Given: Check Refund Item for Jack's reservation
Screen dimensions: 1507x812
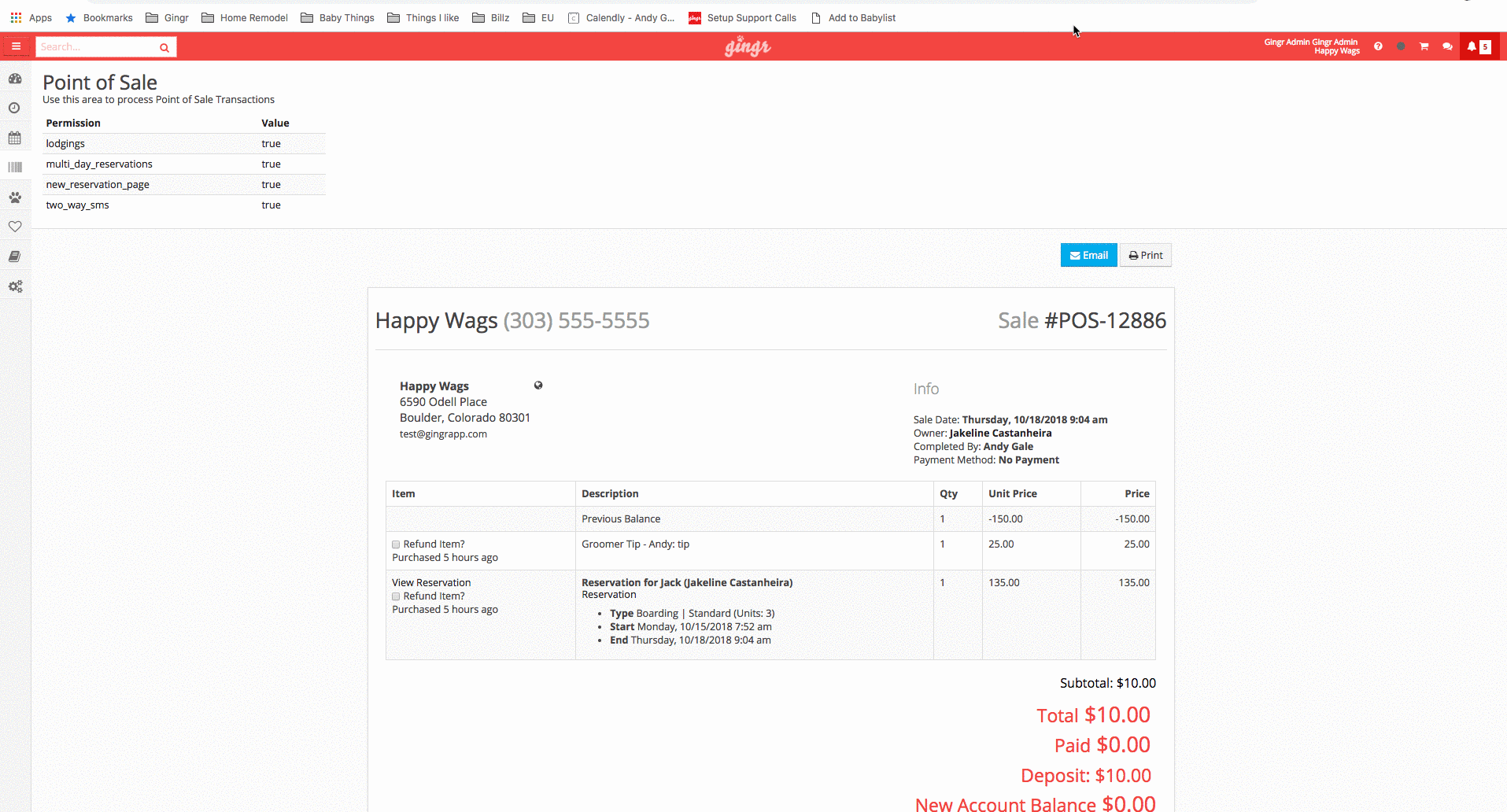Looking at the screenshot, I should click(396, 596).
